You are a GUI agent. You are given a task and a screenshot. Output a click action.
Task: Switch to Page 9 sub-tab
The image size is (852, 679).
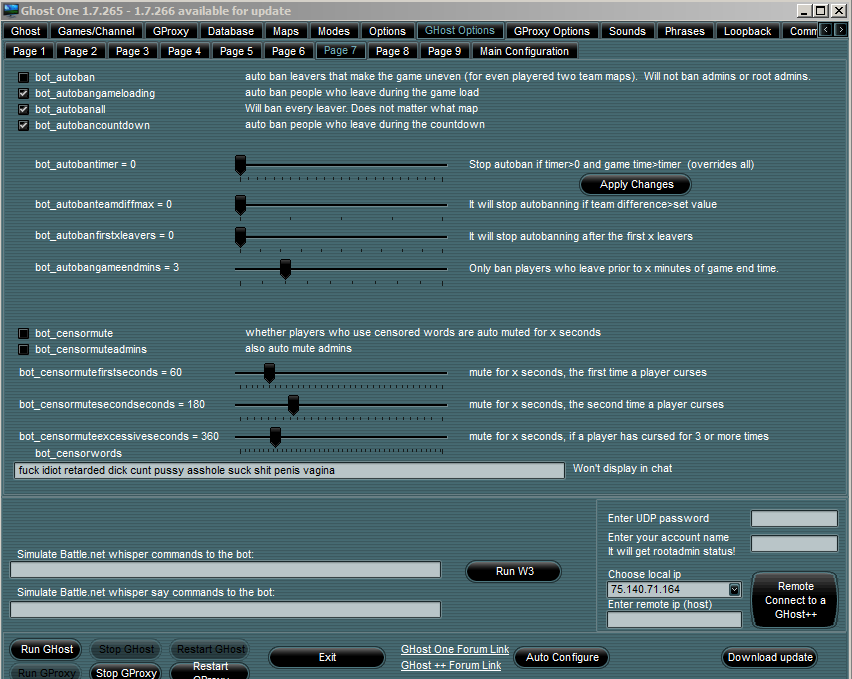[x=444, y=51]
